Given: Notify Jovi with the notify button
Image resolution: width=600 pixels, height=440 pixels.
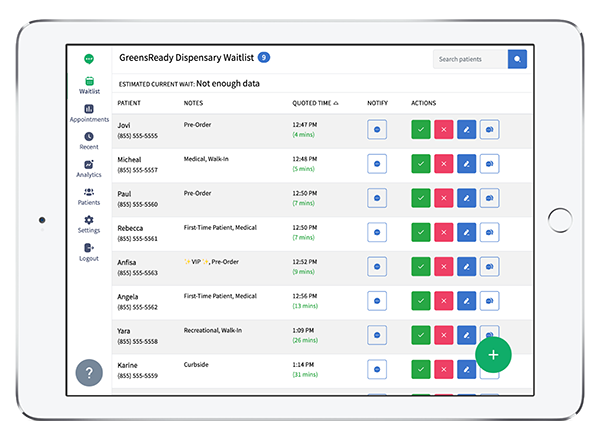Looking at the screenshot, I should (x=377, y=129).
